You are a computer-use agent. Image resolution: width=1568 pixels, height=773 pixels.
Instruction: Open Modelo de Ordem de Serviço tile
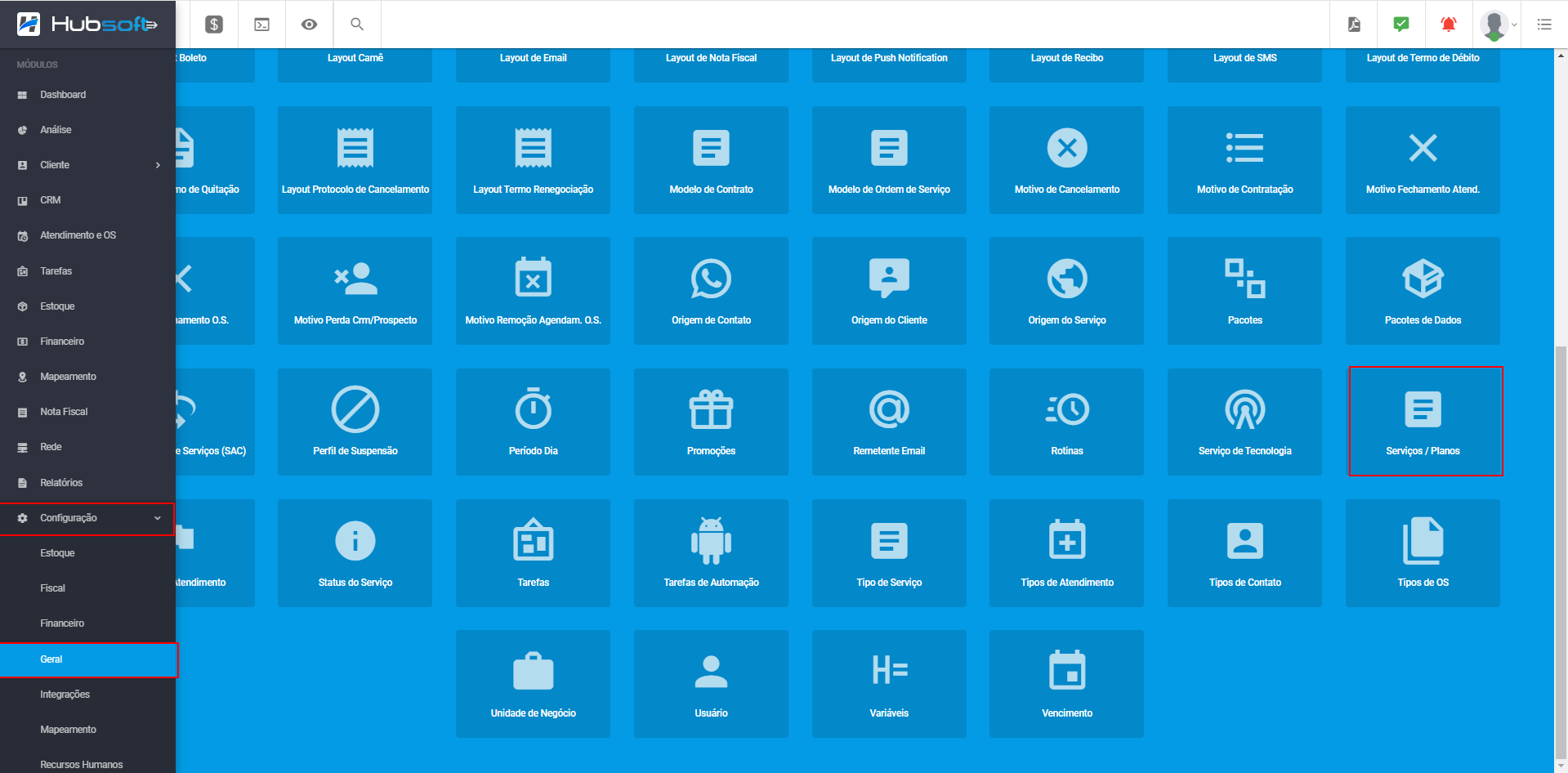pyautogui.click(x=889, y=160)
